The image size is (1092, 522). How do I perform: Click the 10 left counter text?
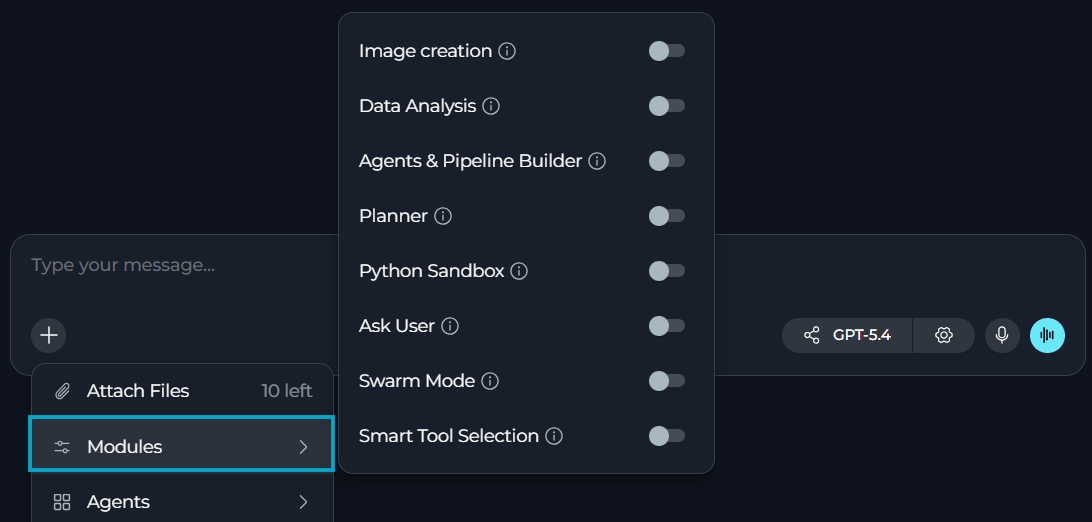287,391
